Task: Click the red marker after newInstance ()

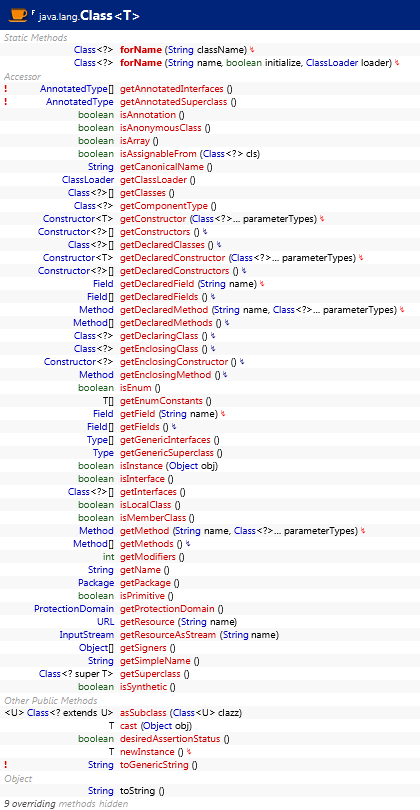Action: point(189,752)
